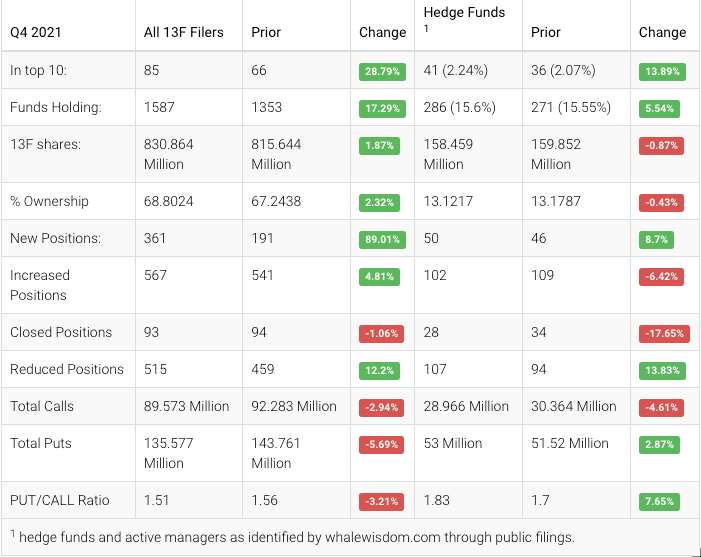Viewport: 701px width, 557px height.
Task: Select the PUT/CALL Ratio row label
Action: pos(59,500)
